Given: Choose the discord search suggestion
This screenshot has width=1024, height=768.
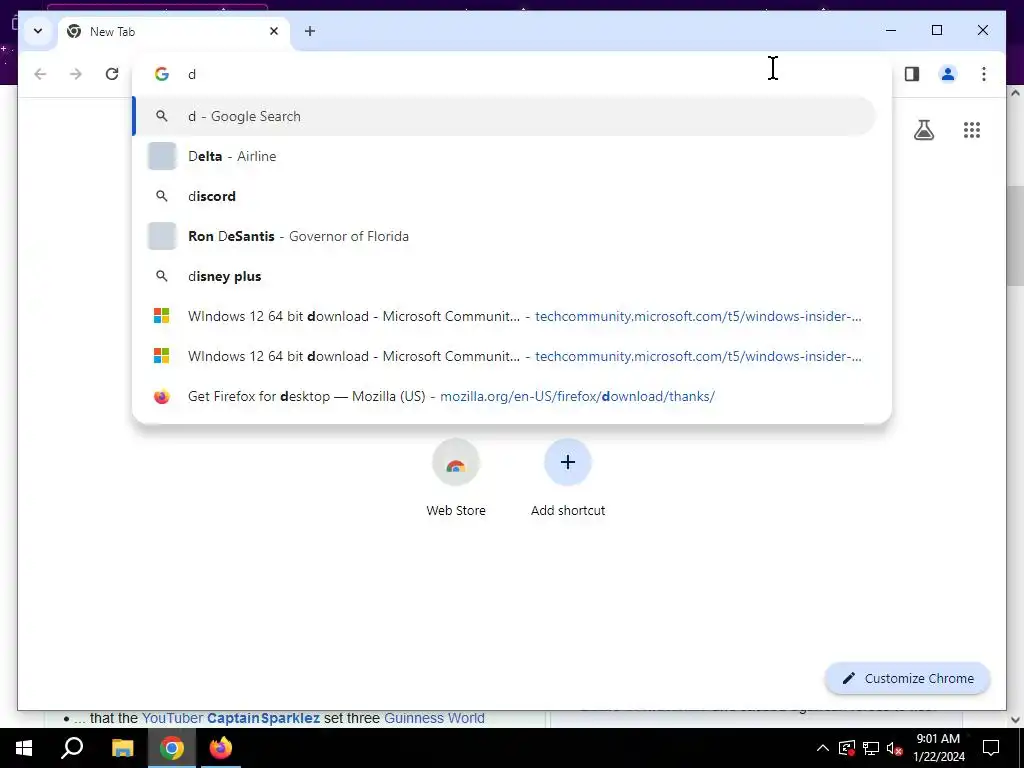Looking at the screenshot, I should point(504,196).
